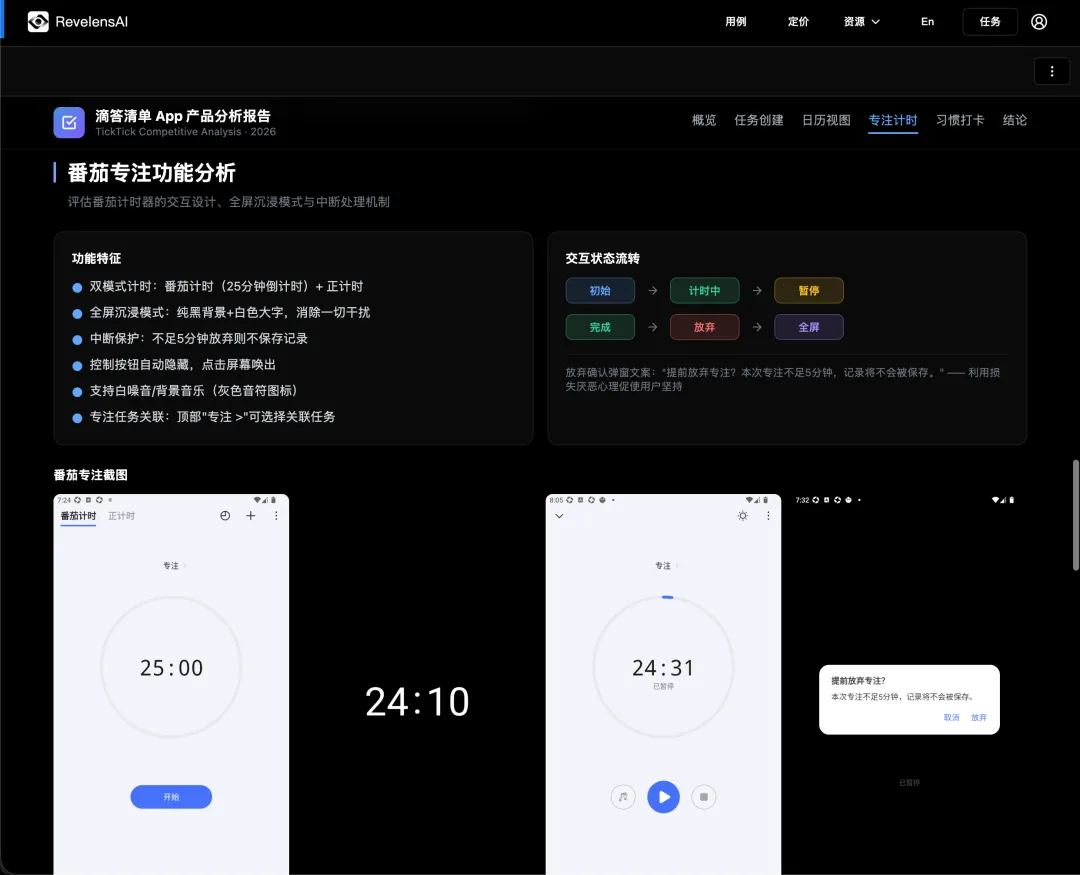The width and height of the screenshot is (1080, 875).
Task: Click the RevelensAI logo icon
Action: tap(38, 22)
